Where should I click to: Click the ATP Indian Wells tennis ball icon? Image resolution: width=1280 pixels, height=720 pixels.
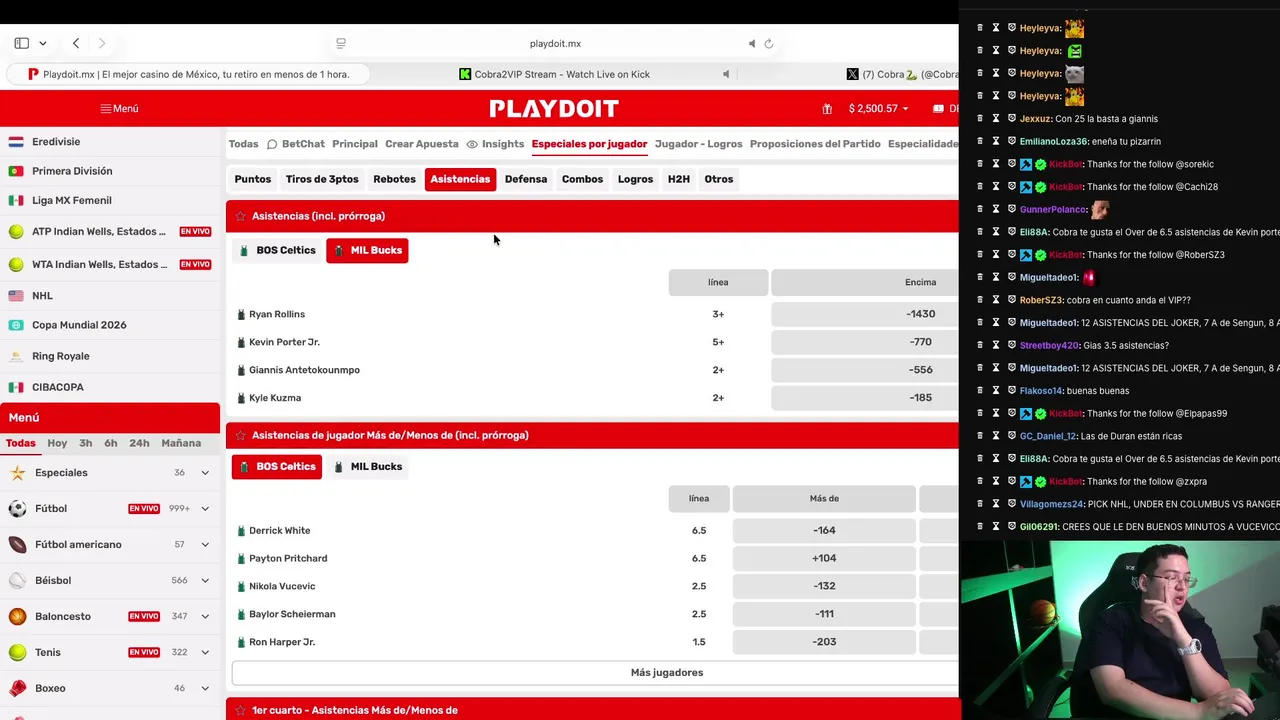coord(16,231)
